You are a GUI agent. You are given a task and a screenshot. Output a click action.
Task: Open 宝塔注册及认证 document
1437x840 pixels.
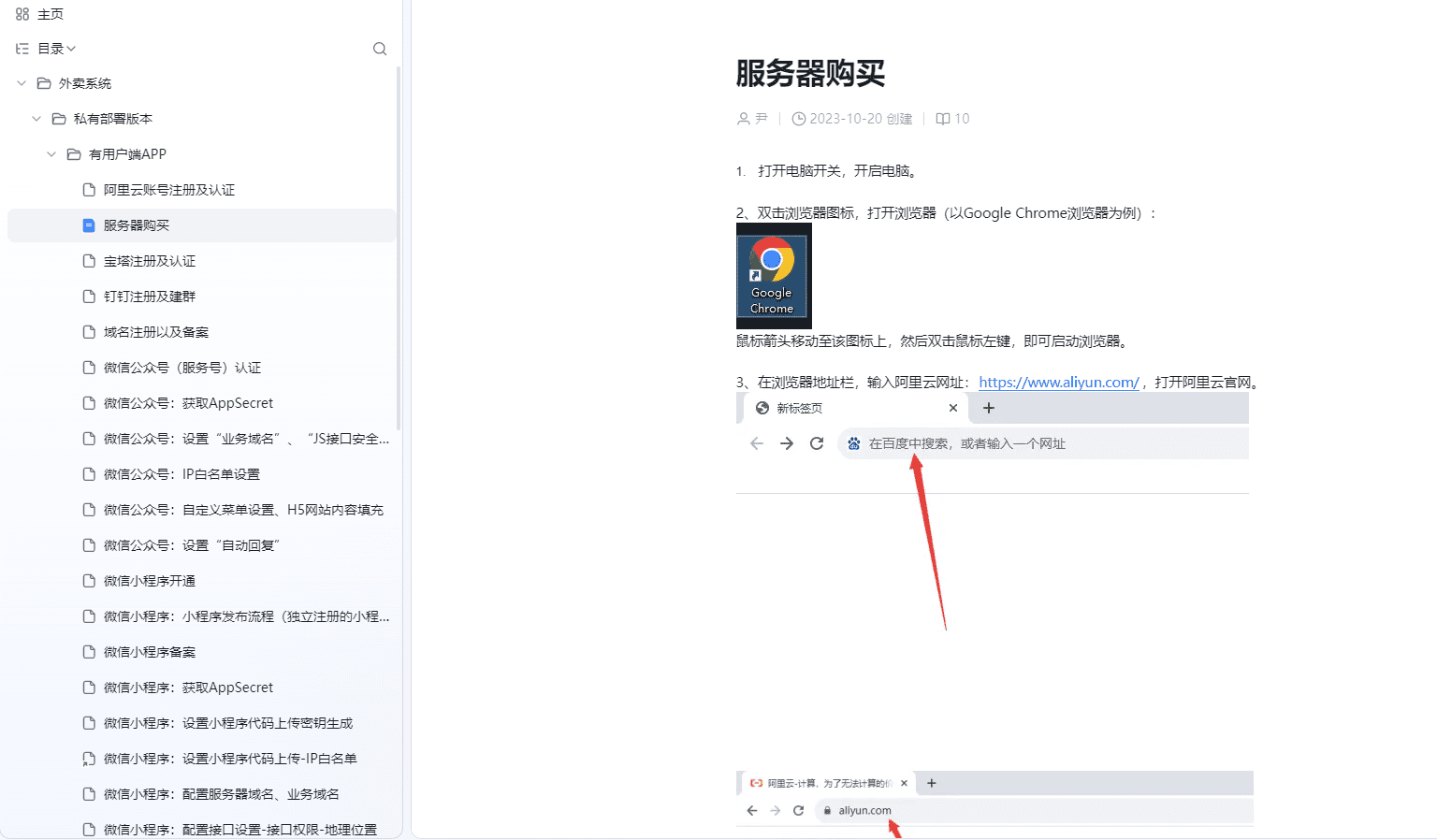pos(150,261)
